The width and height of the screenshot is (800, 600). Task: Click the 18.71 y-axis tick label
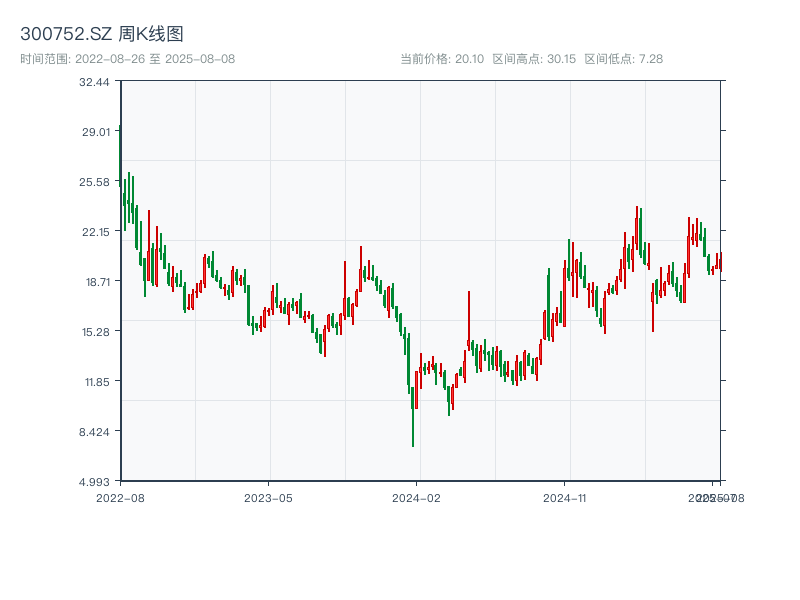(94, 282)
